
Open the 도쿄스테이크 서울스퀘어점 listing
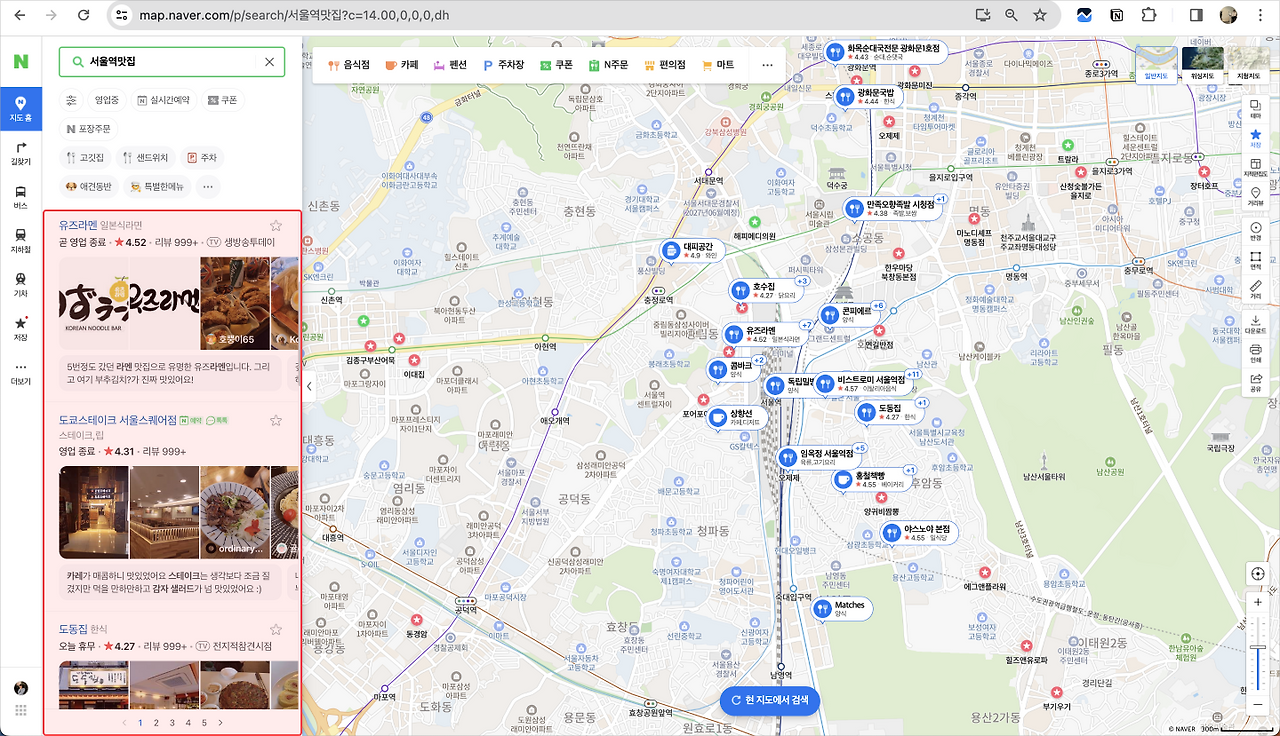118,421
